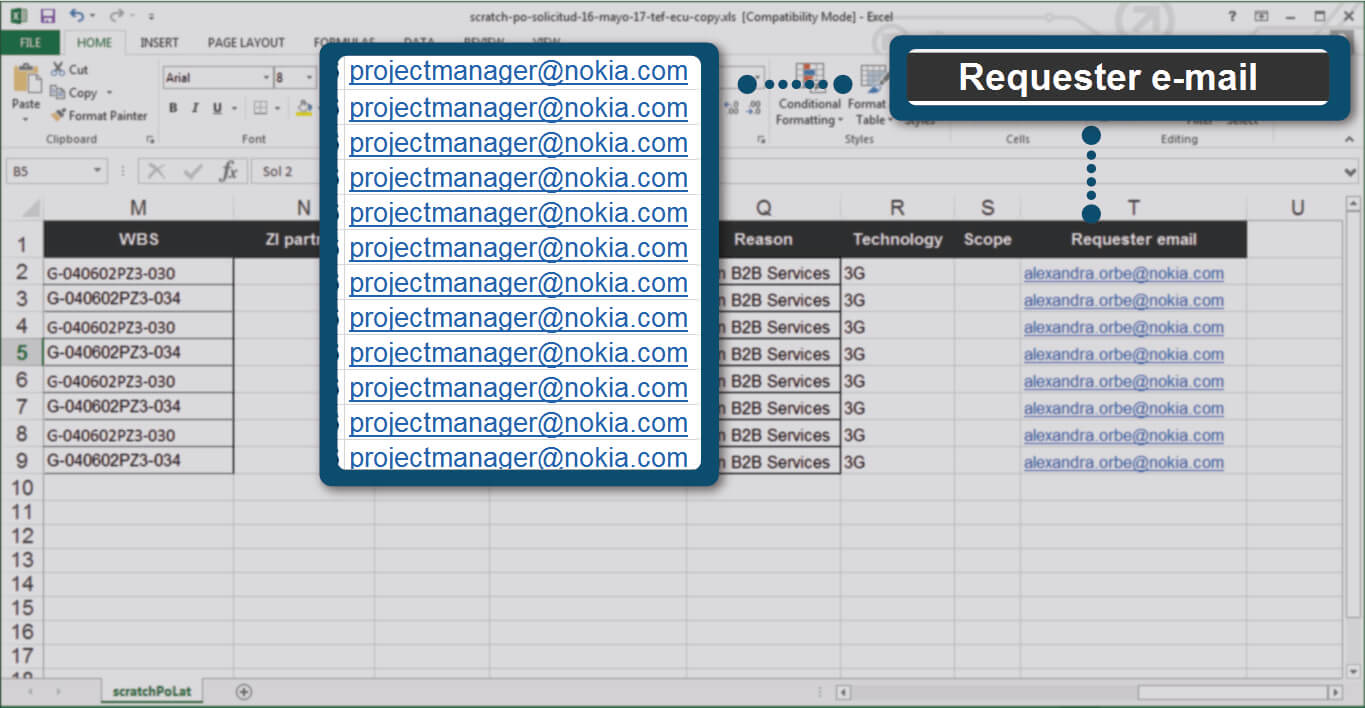Switch to the INSERT ribbon tab
Image resolution: width=1365 pixels, height=708 pixels.
(x=159, y=42)
